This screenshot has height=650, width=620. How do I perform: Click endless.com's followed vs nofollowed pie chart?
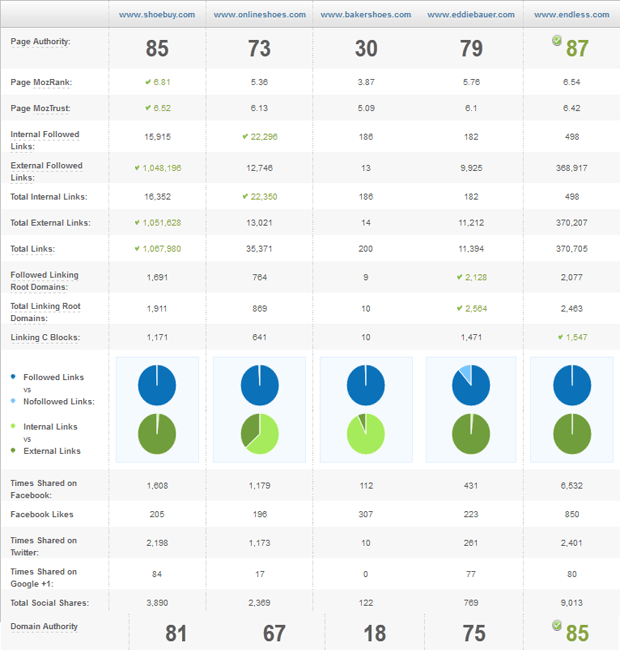[572, 385]
